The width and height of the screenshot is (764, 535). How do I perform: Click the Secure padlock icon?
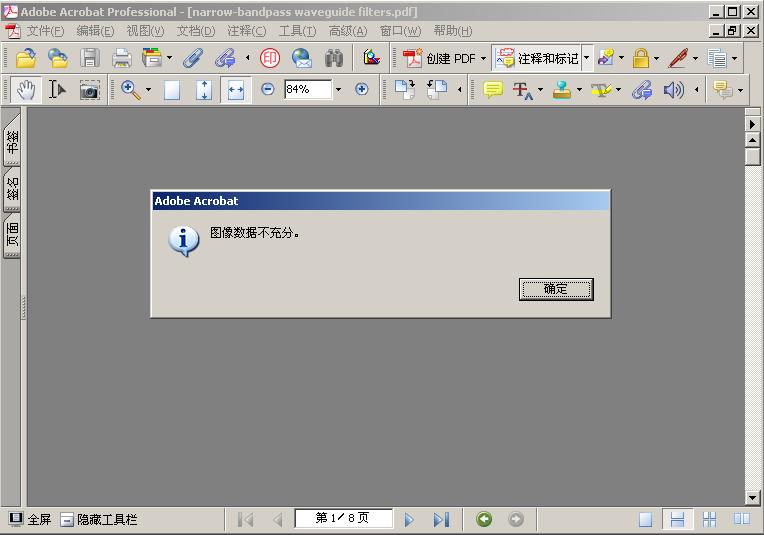(x=641, y=58)
